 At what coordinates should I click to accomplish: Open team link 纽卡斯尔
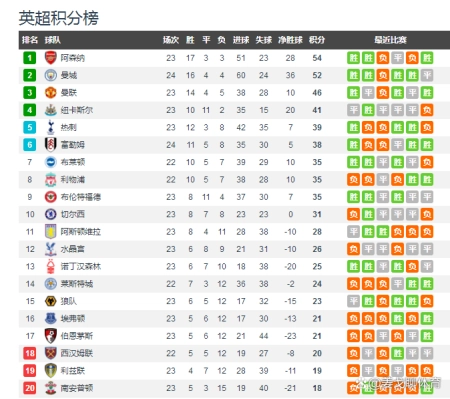point(77,110)
